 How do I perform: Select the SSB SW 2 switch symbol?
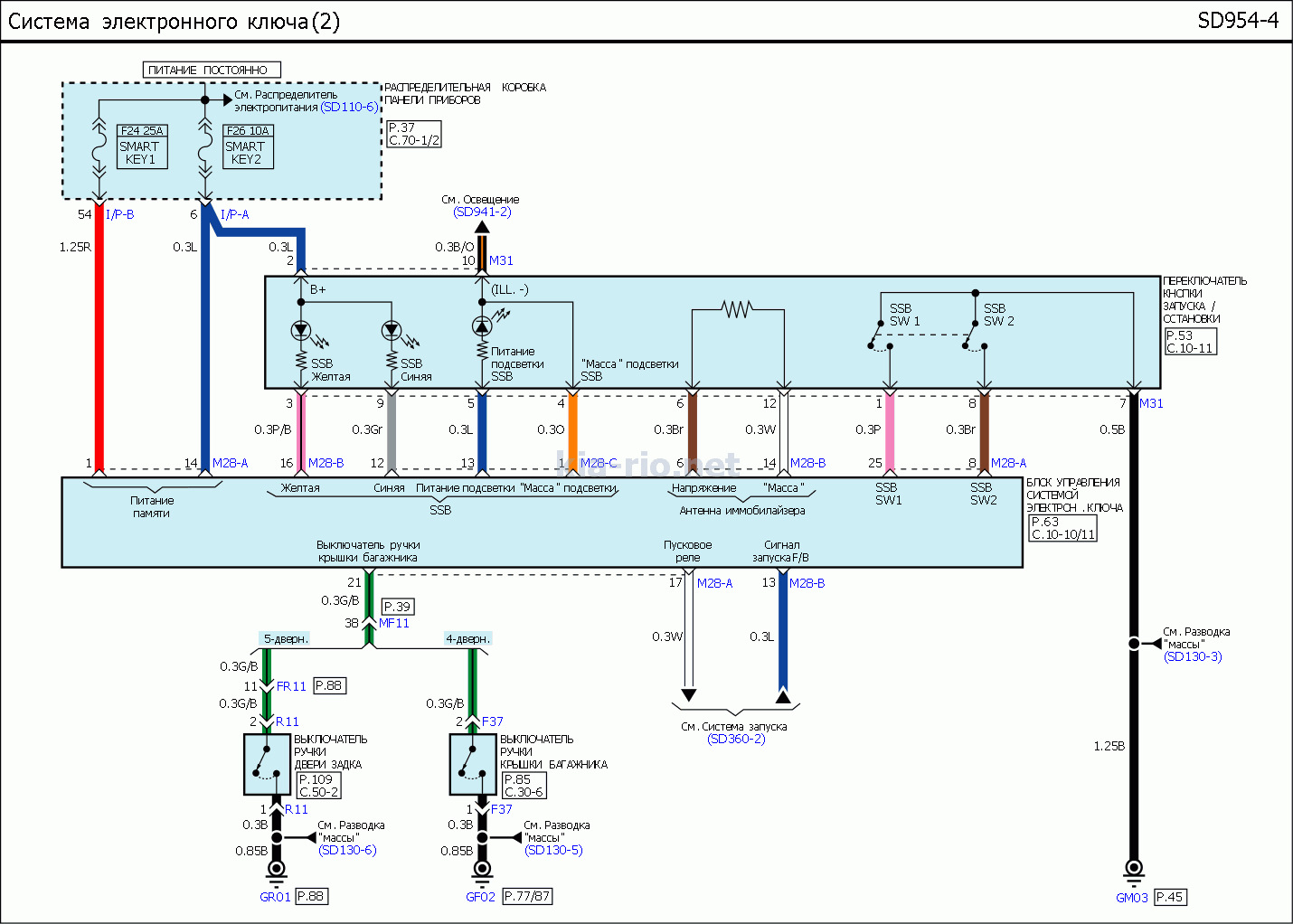974,335
